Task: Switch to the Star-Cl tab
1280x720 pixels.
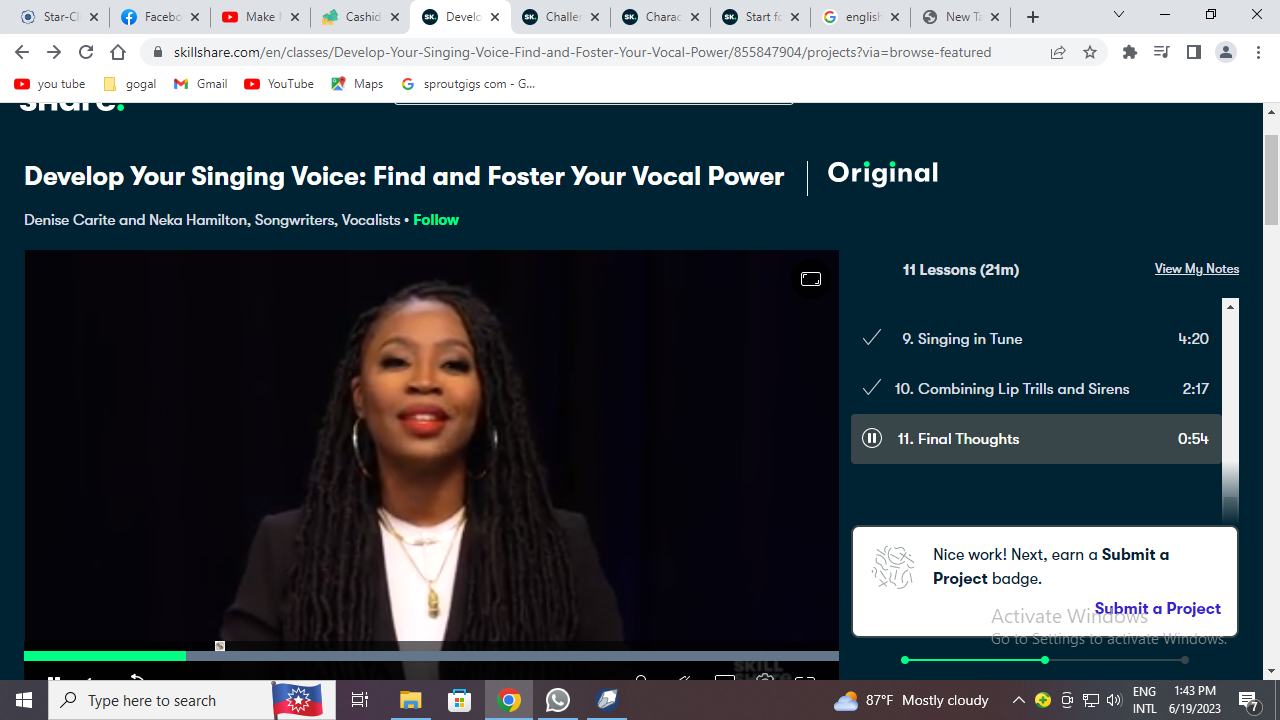Action: click(x=58, y=17)
